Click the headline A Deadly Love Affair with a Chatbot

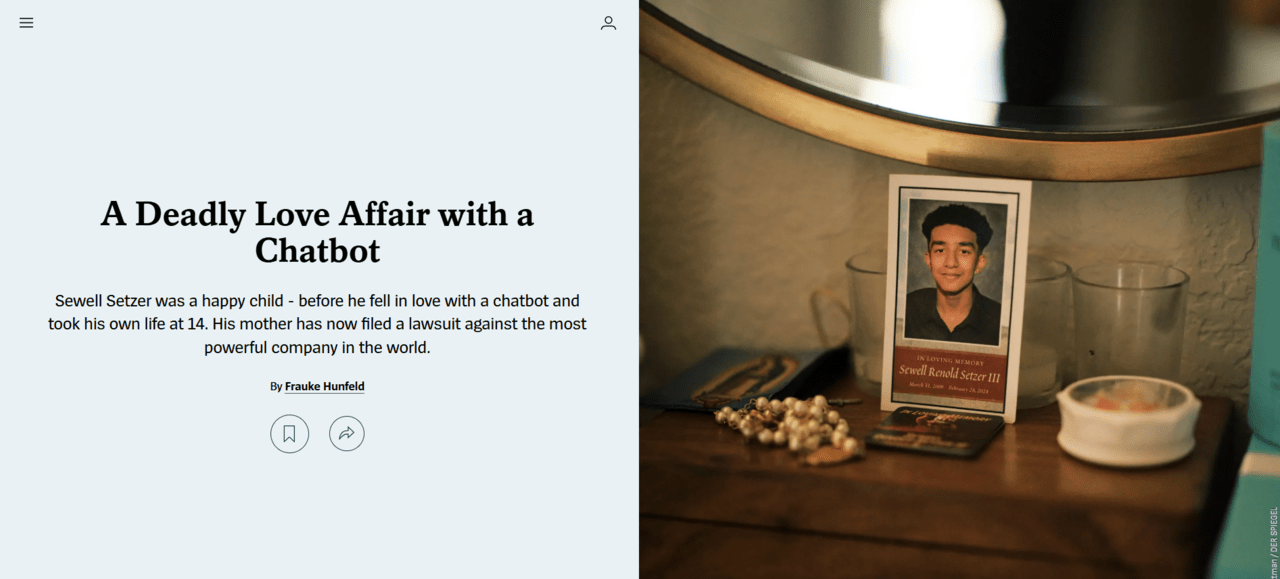tap(318, 231)
